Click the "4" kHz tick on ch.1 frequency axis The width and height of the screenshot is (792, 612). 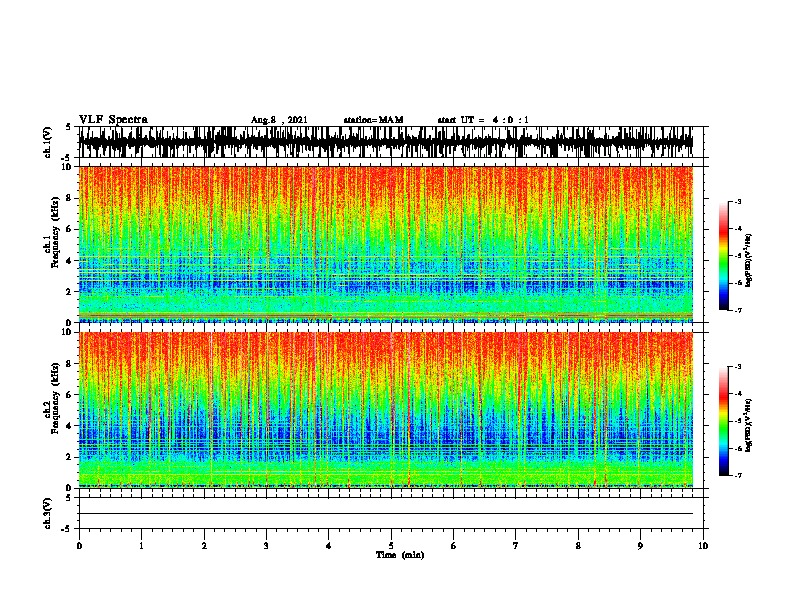70,261
